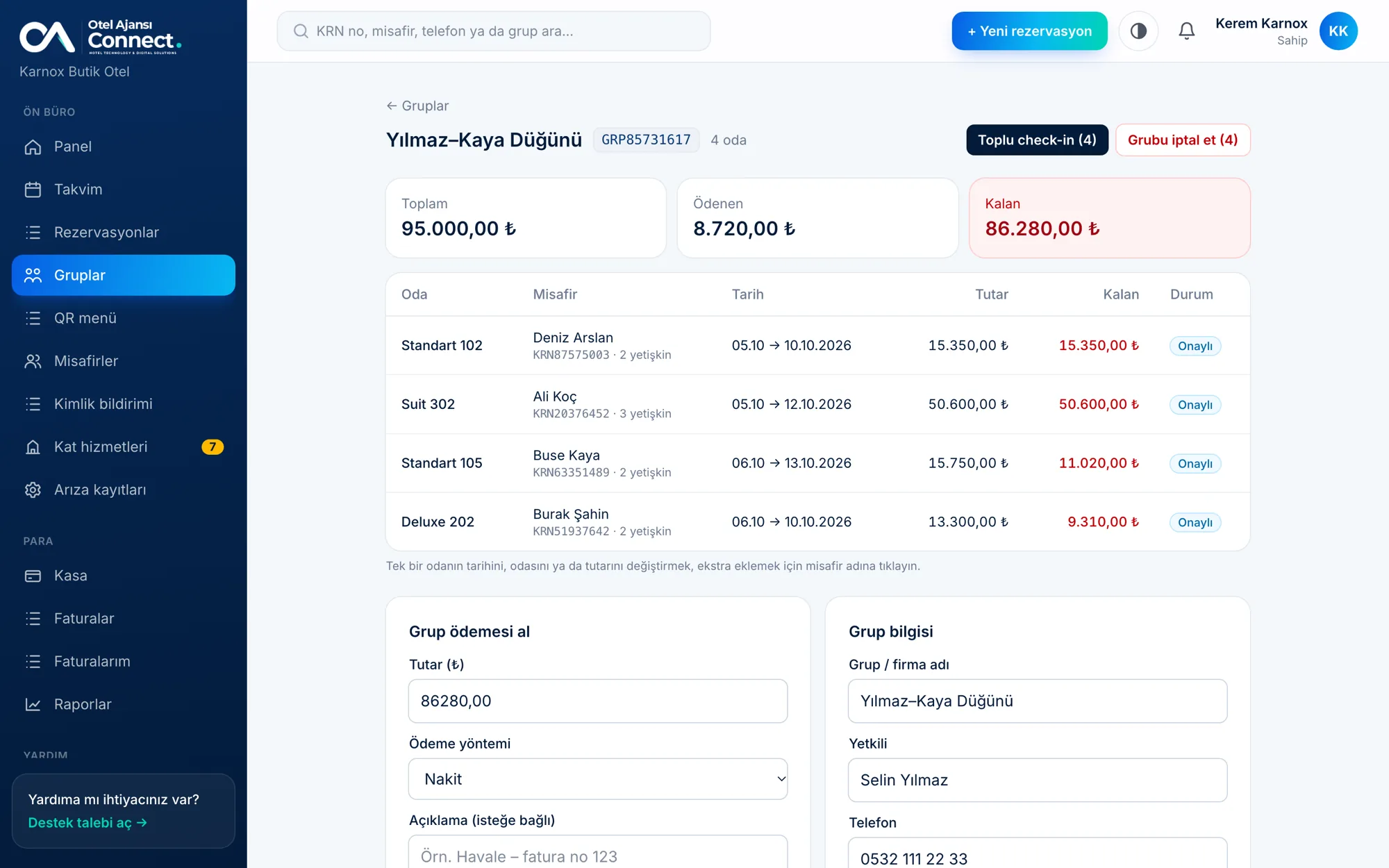
Task: Toggle the dark/light theme contrast icon
Action: click(1138, 31)
